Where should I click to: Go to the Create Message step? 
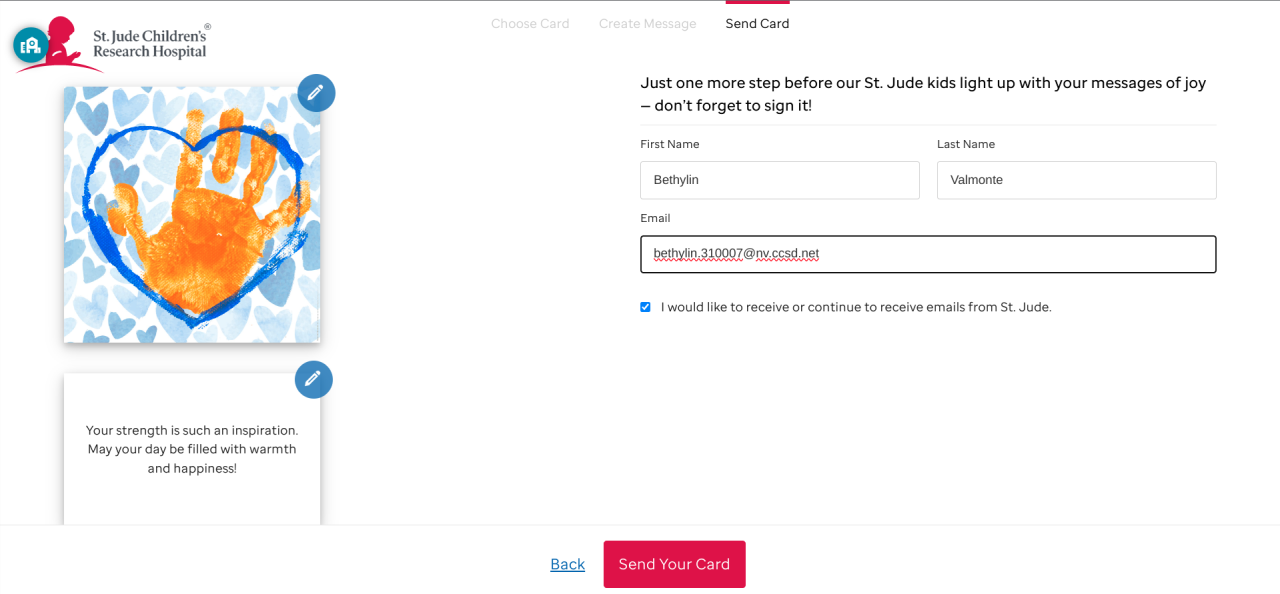tap(647, 24)
